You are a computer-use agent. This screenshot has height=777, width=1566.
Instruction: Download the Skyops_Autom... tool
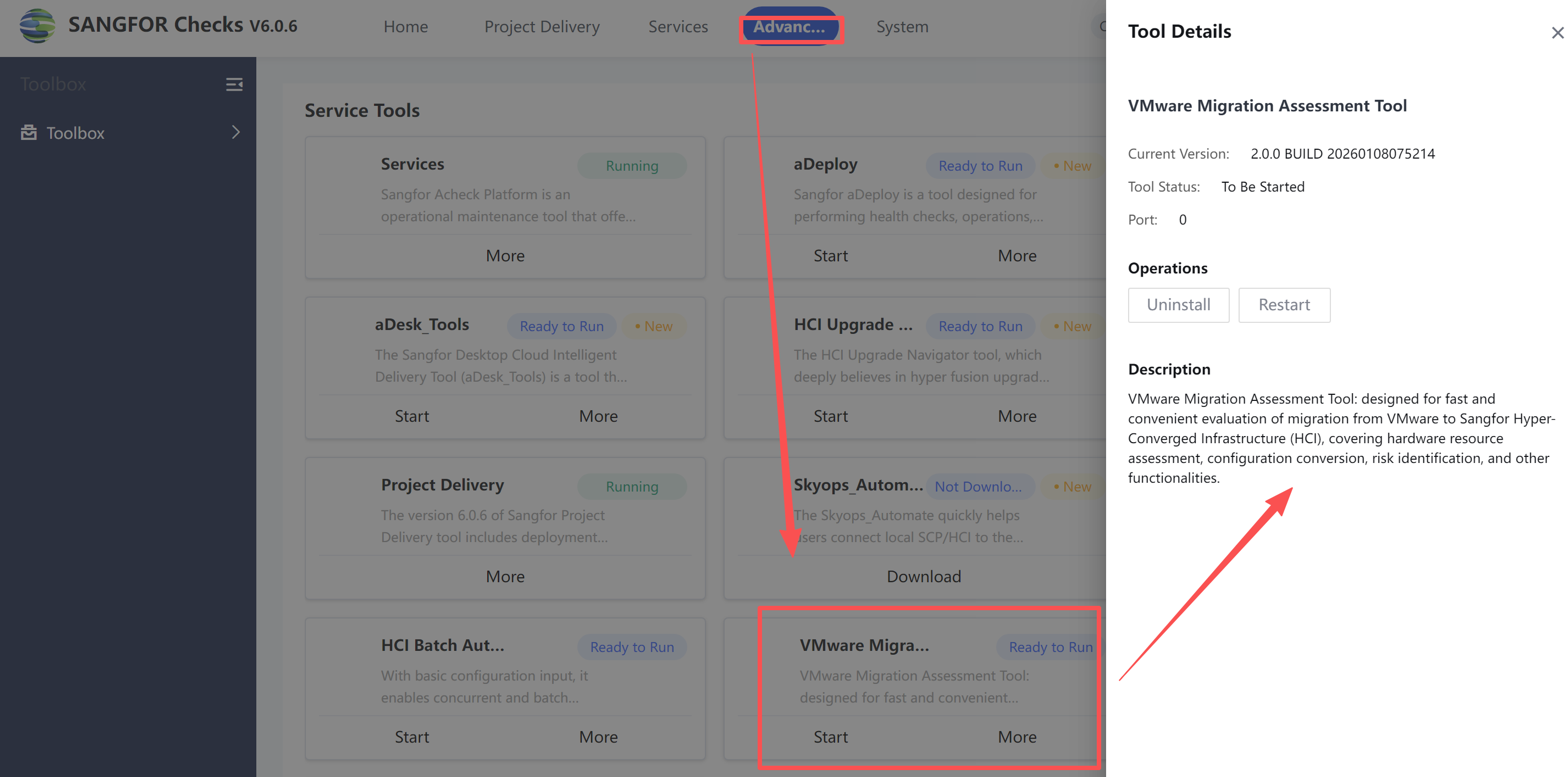924,577
